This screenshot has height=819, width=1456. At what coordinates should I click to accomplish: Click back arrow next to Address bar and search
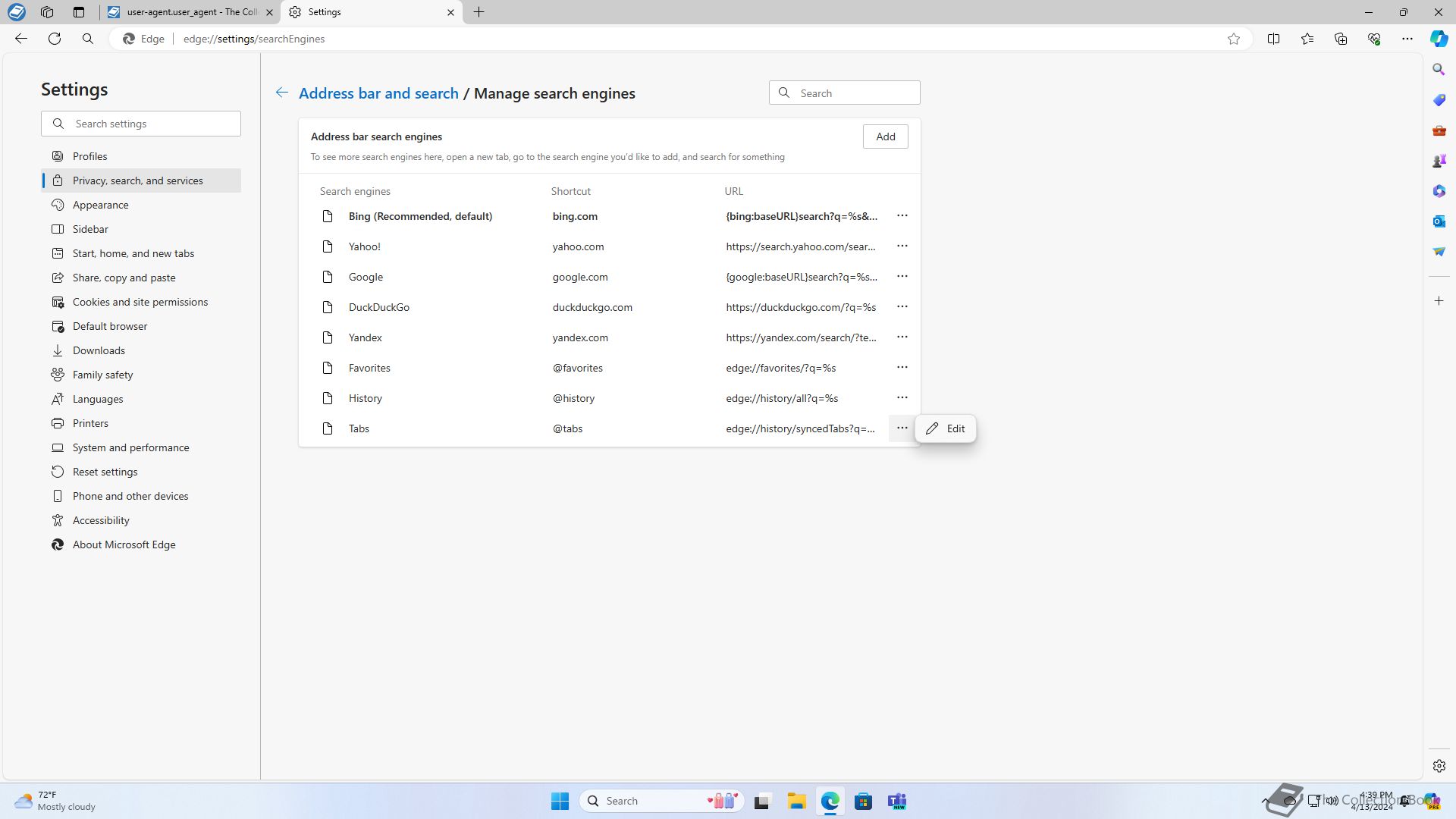point(281,93)
